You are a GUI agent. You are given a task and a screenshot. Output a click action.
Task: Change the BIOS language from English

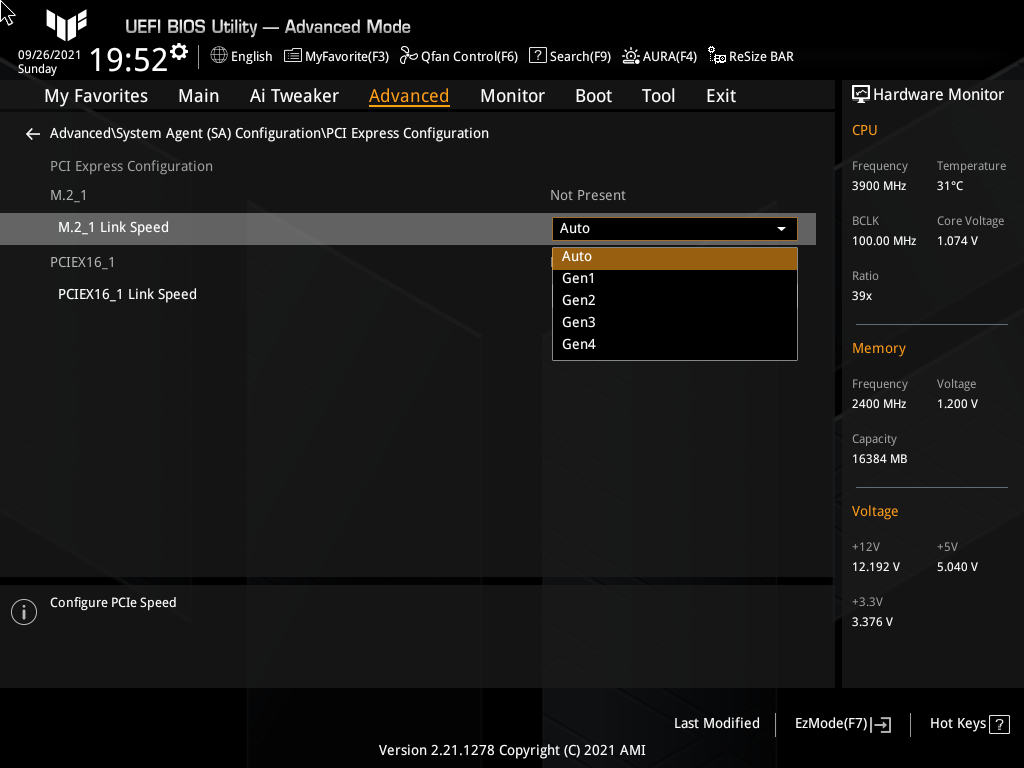[241, 56]
